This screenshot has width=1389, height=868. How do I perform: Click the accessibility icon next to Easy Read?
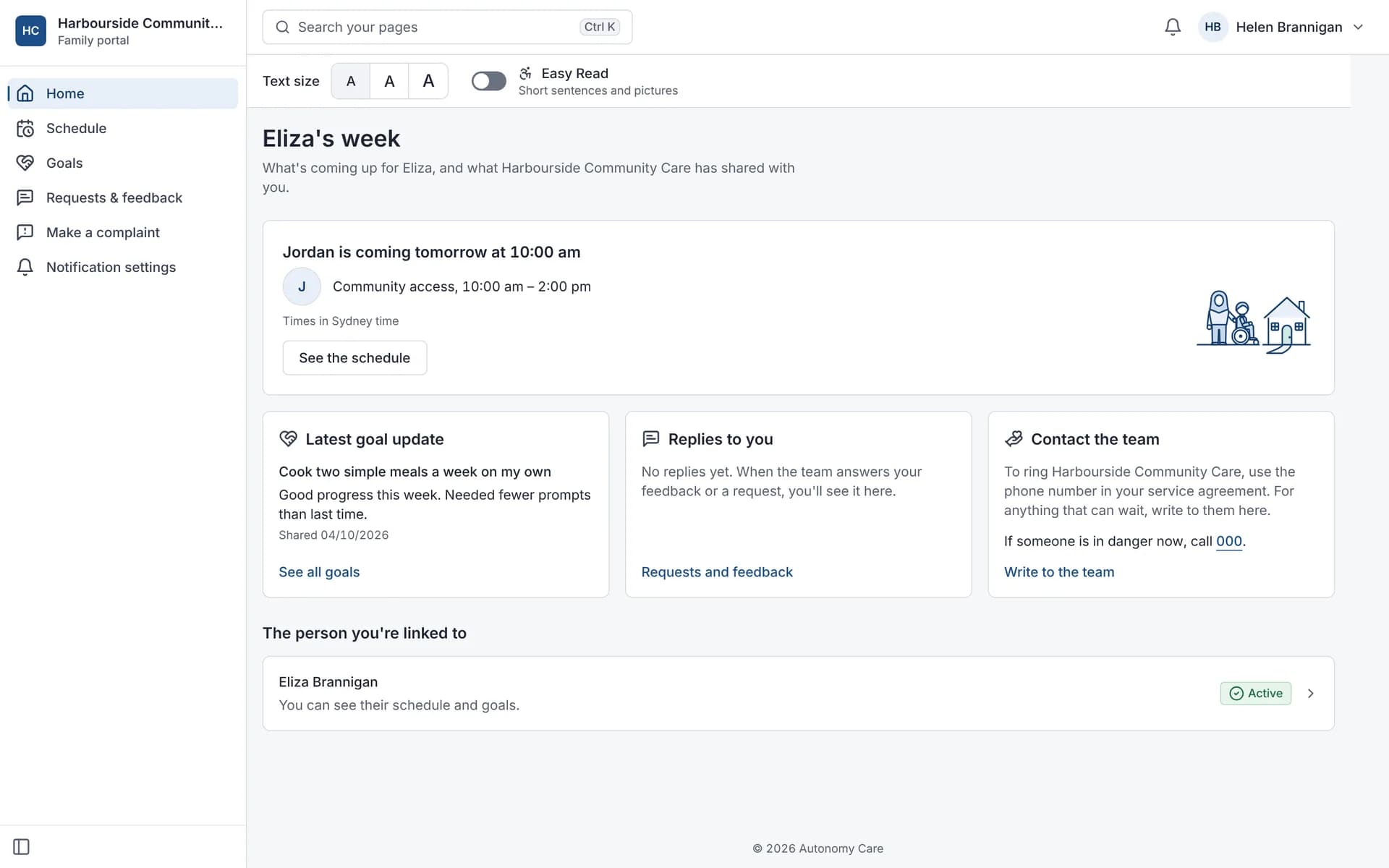click(x=526, y=73)
